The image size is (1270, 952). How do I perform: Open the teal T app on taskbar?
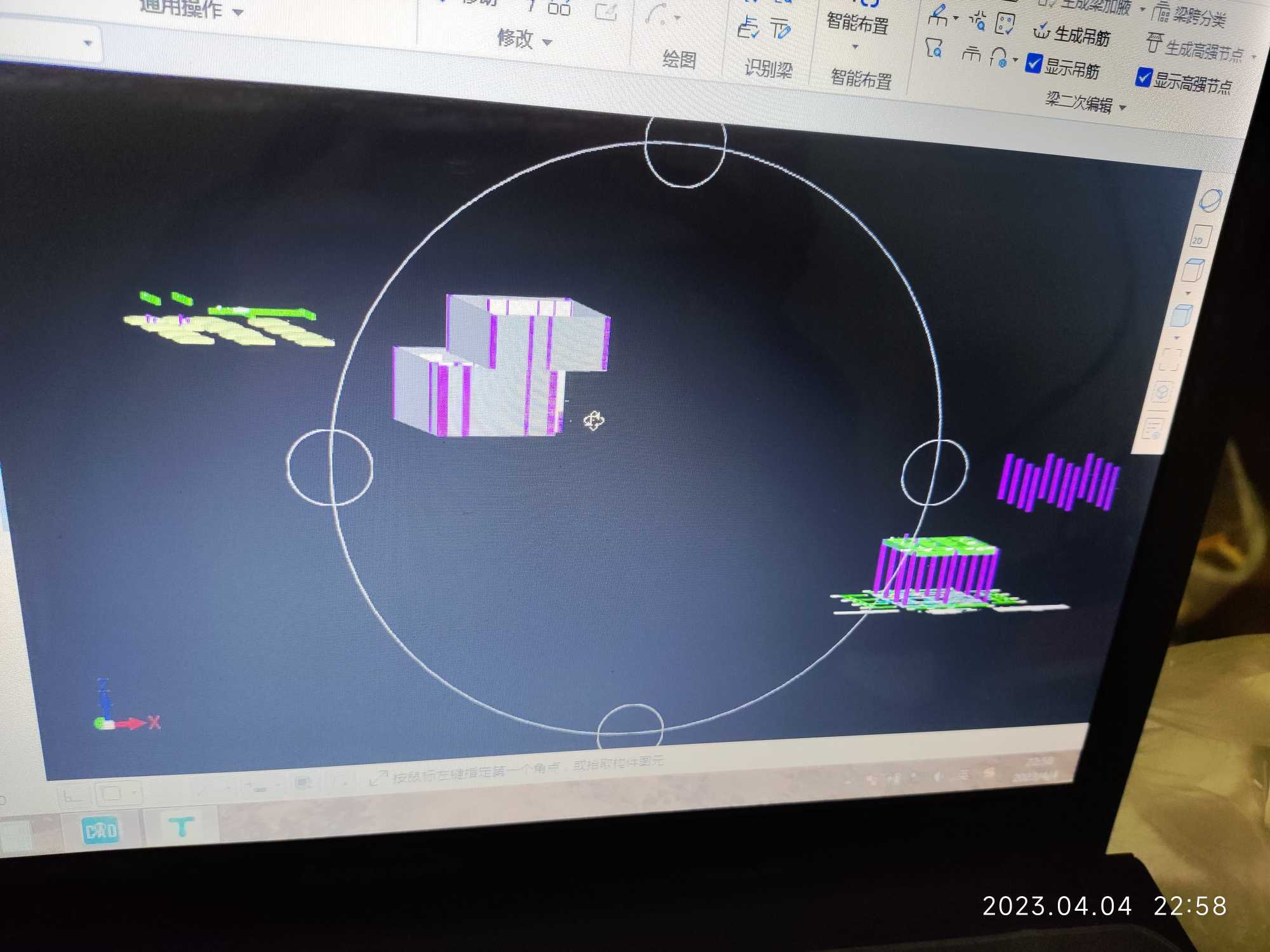point(182,826)
